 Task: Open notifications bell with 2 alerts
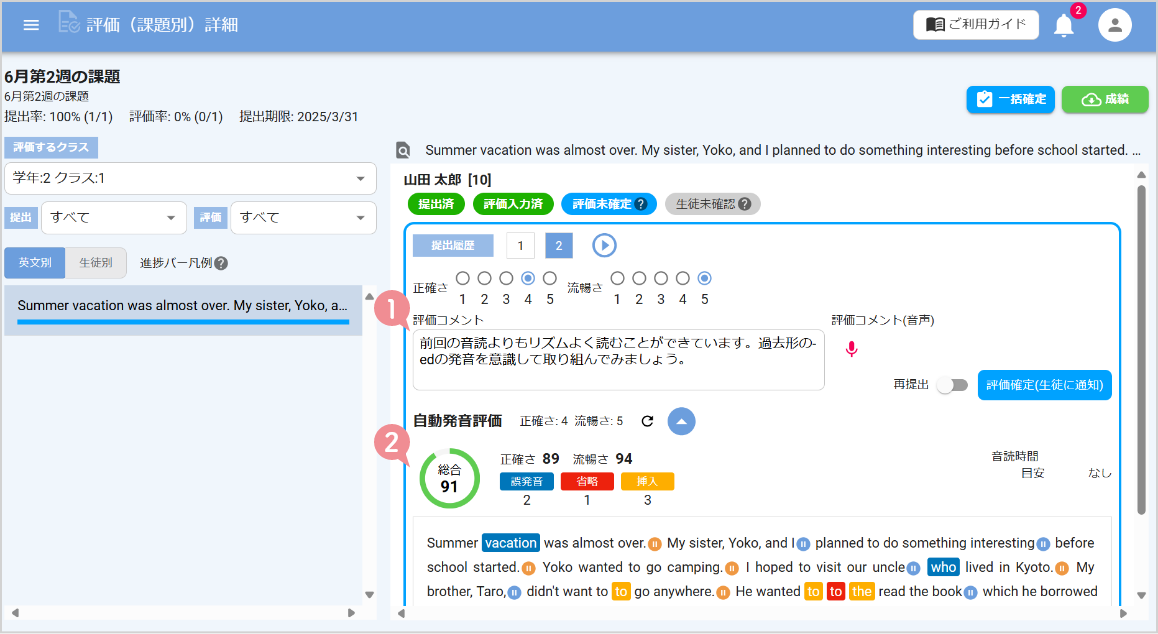tap(1063, 26)
